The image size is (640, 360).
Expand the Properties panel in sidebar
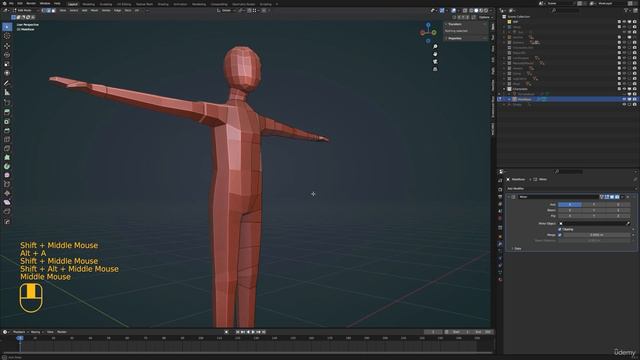[x=454, y=38]
